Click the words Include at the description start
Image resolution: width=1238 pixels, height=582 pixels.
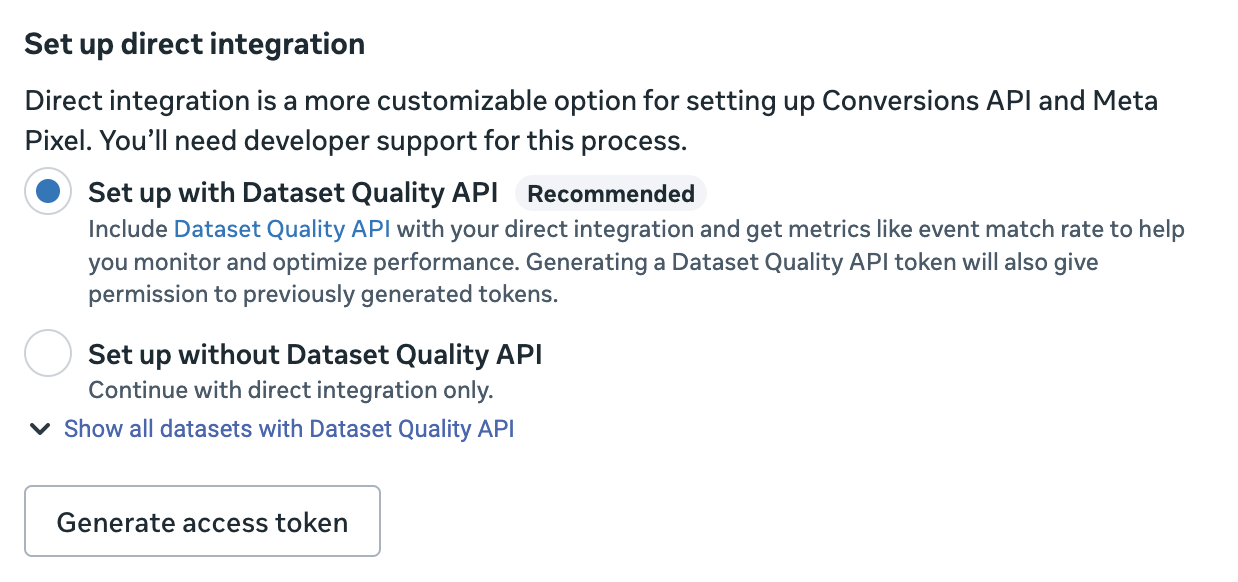coord(127,229)
